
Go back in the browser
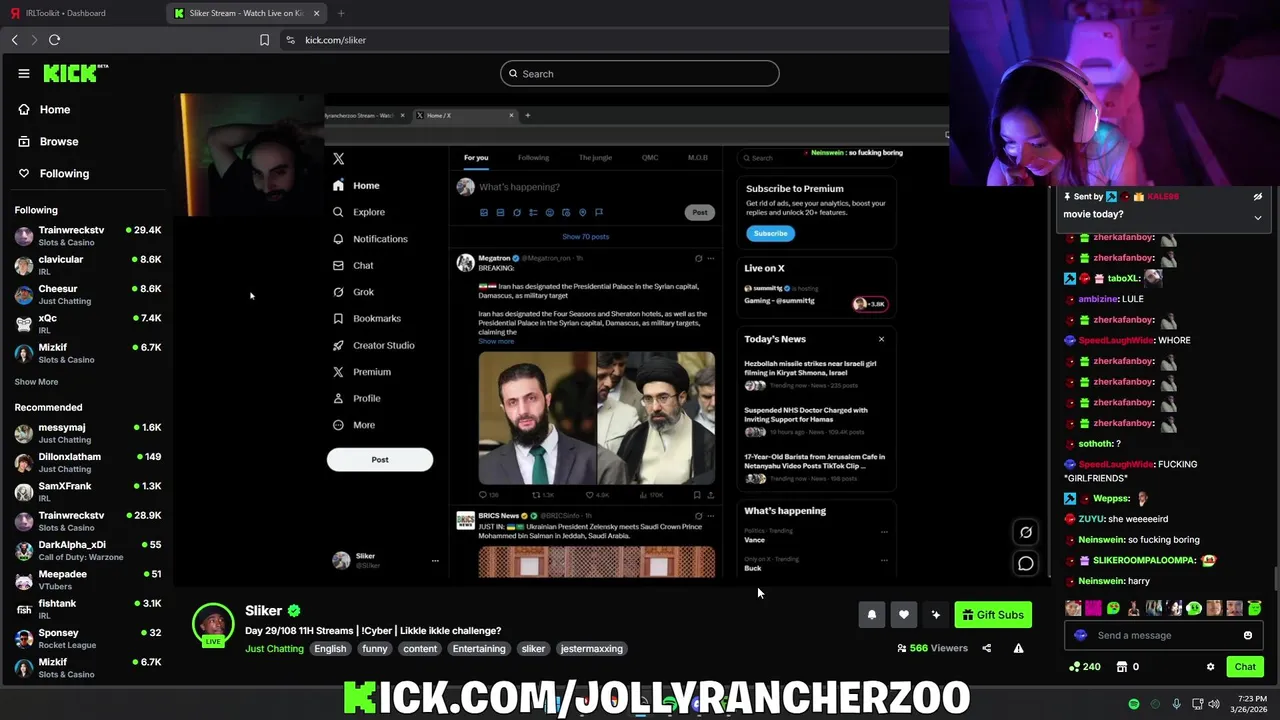click(14, 40)
